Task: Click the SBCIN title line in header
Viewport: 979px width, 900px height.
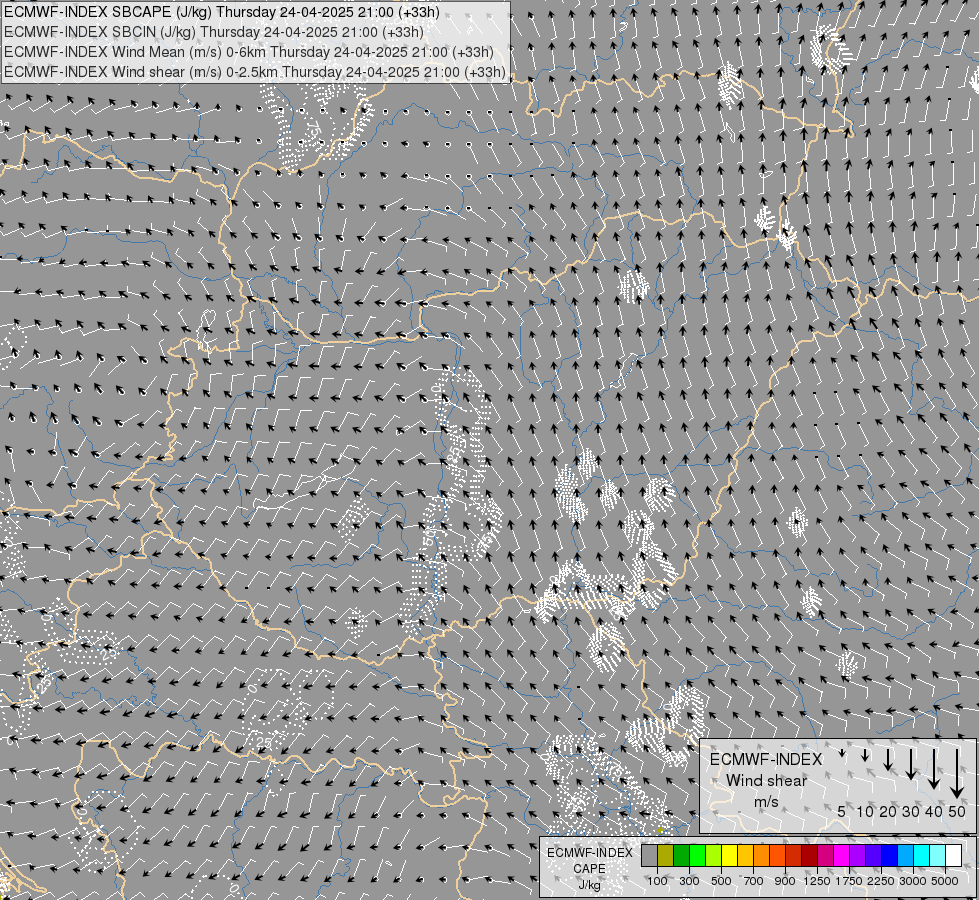Action: point(214,32)
